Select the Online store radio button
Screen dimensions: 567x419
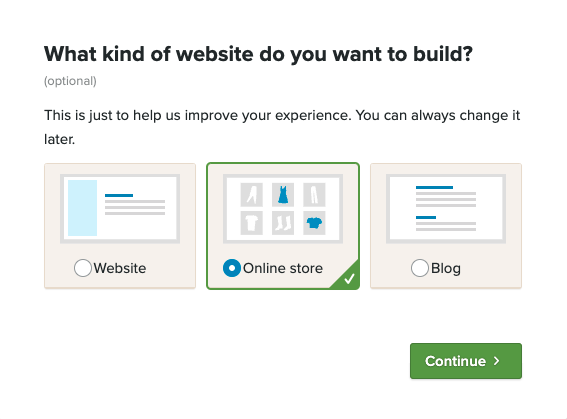tap(232, 268)
